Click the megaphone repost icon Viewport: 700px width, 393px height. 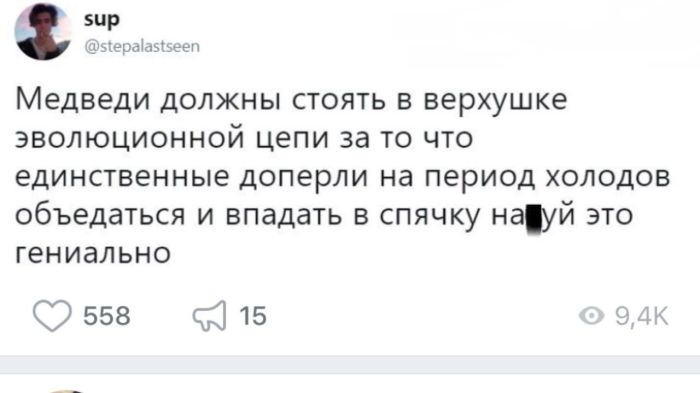point(209,315)
